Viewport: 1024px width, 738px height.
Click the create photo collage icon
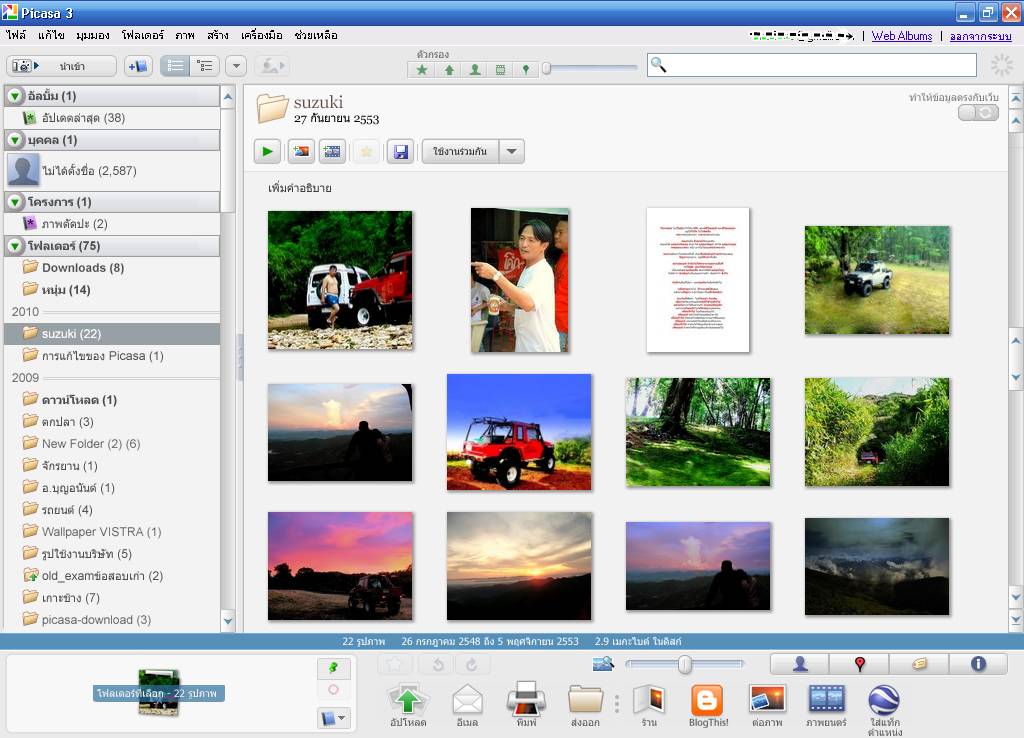point(299,152)
